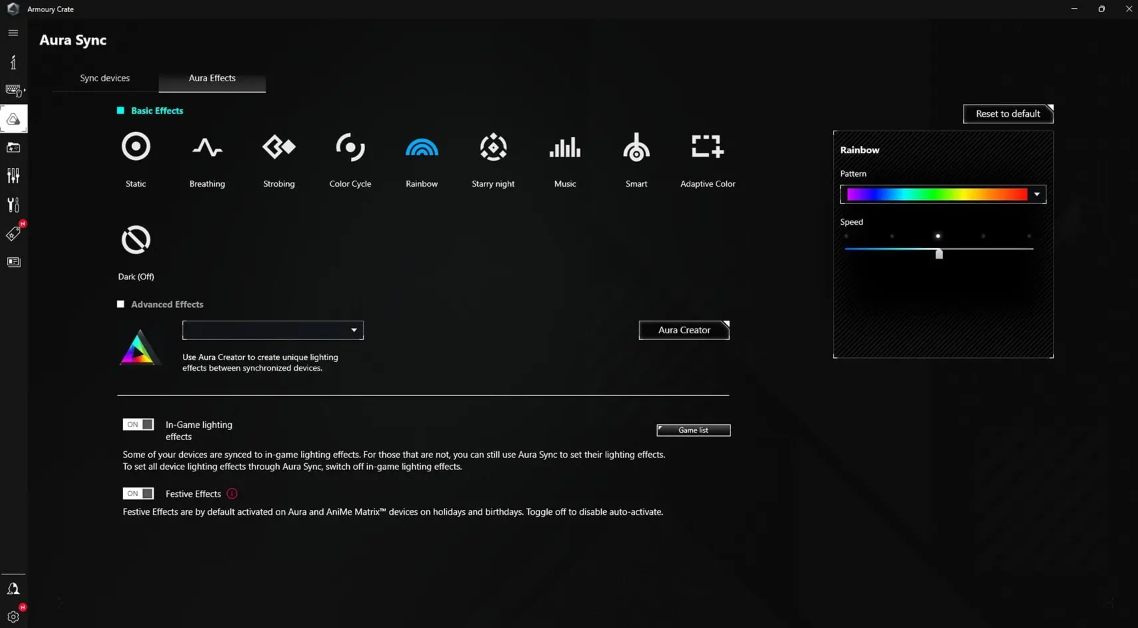The width and height of the screenshot is (1138, 628).
Task: Select the Adaptive Color effect
Action: (707, 148)
